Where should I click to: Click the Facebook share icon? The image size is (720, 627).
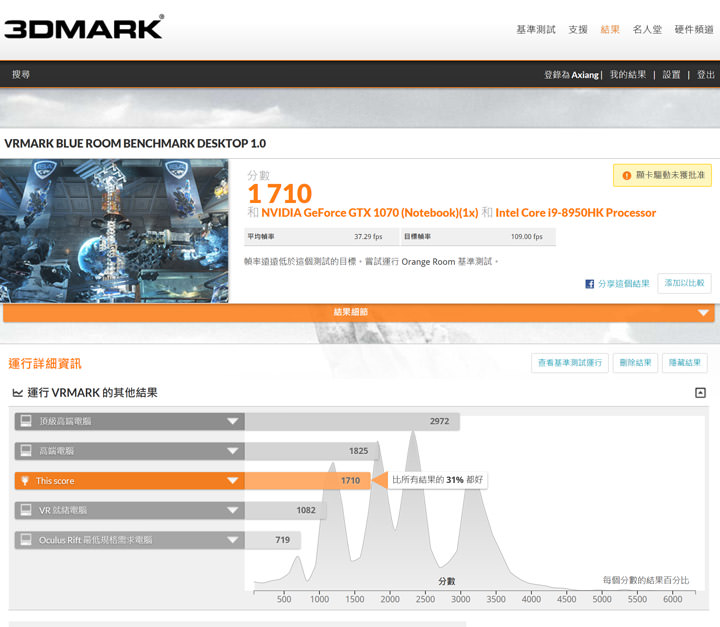[x=590, y=284]
